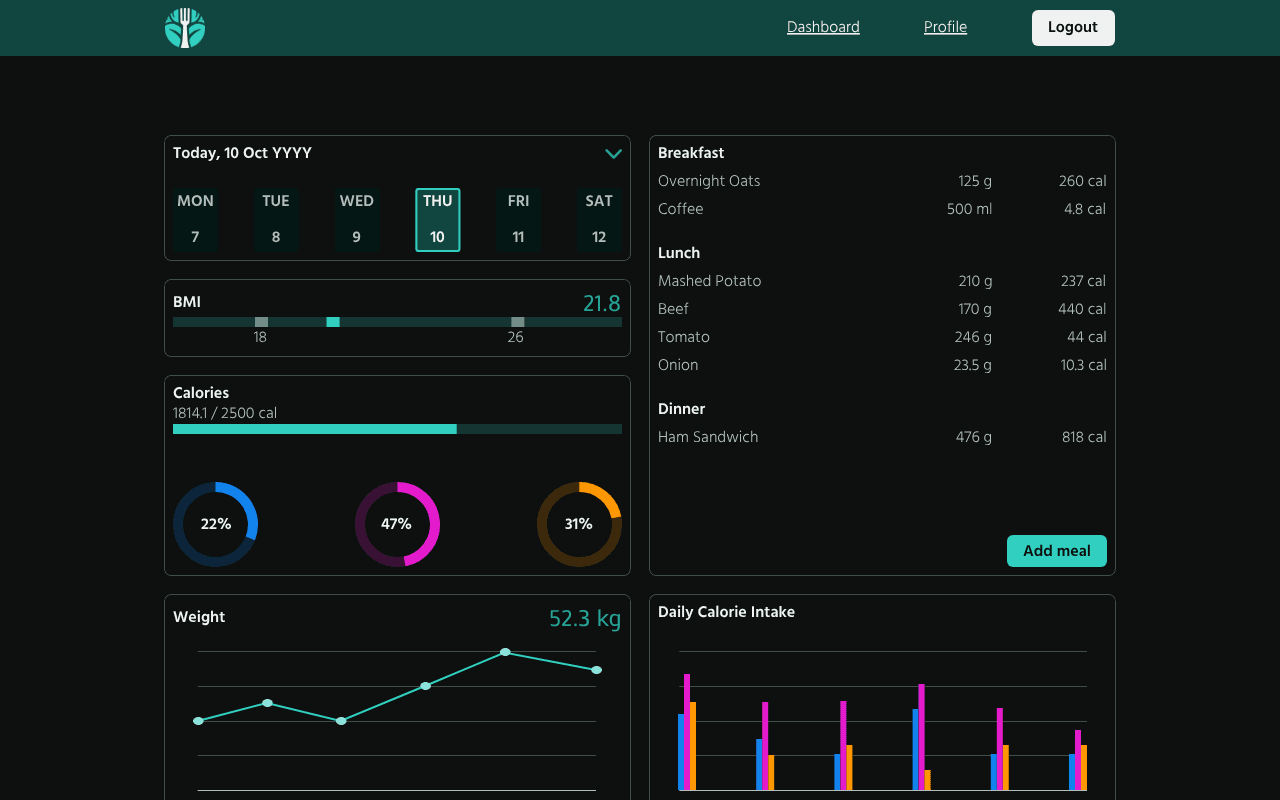Click the fork-and-leaf app logo
This screenshot has width=1280, height=800.
click(185, 28)
